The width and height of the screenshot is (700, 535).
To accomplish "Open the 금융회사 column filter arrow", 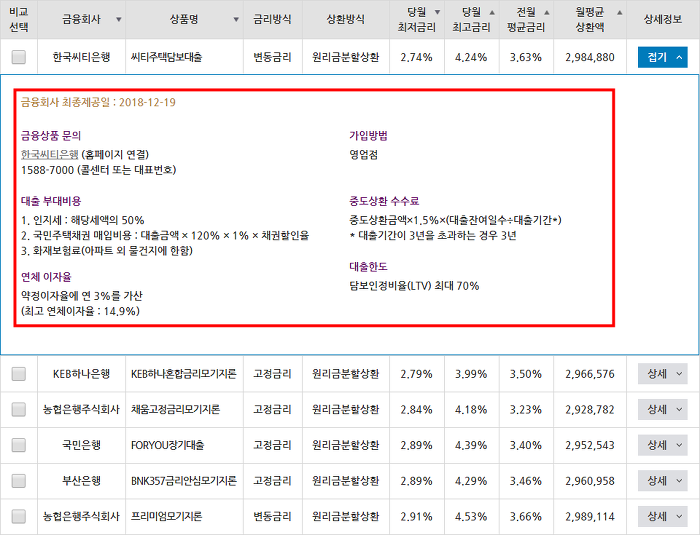I will click(118, 20).
